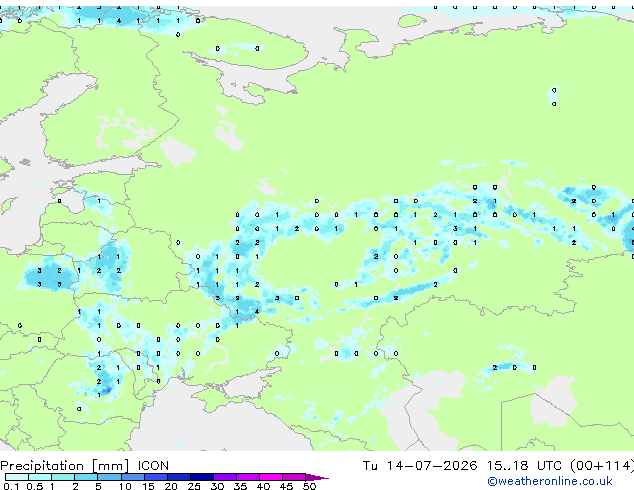Click the 1–2 mm legend swatch

(x=63, y=477)
